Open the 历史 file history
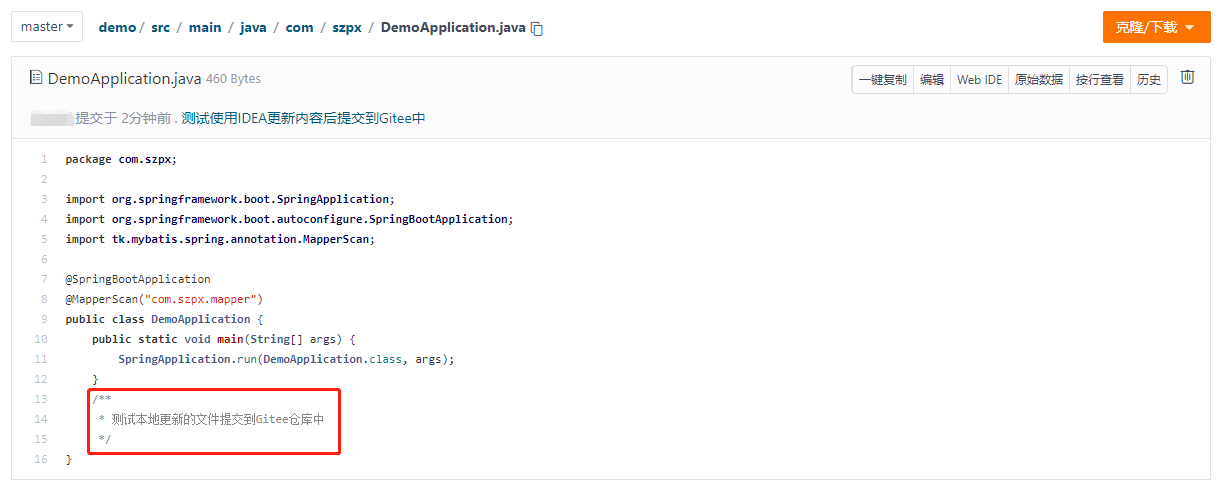This screenshot has height=484, width=1221. point(1149,80)
